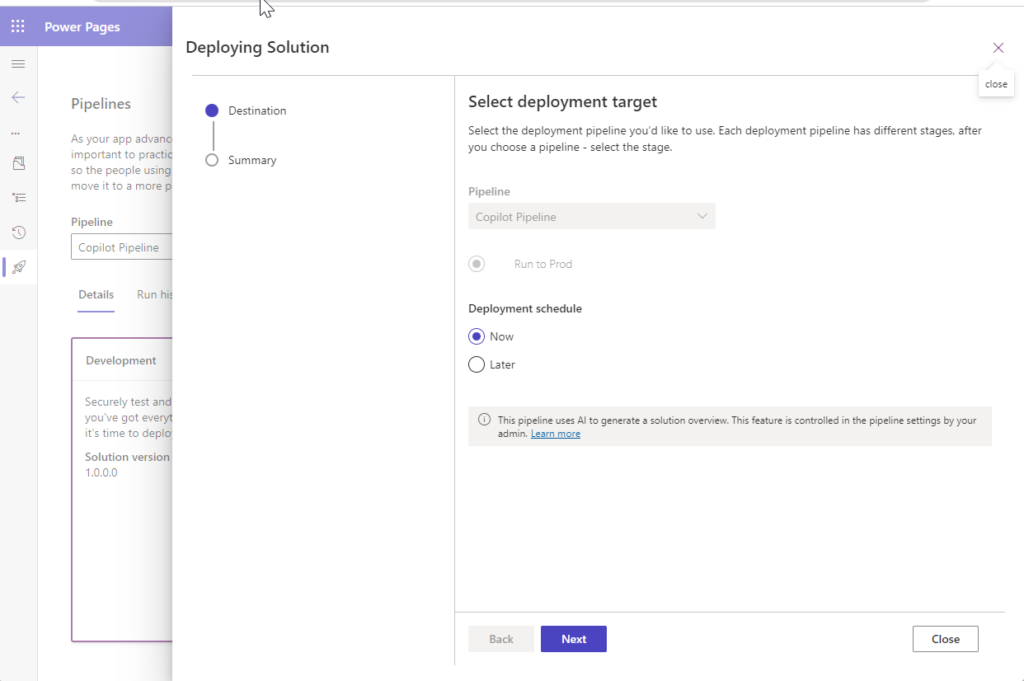Click the Back button
This screenshot has width=1024, height=681.
pos(501,639)
